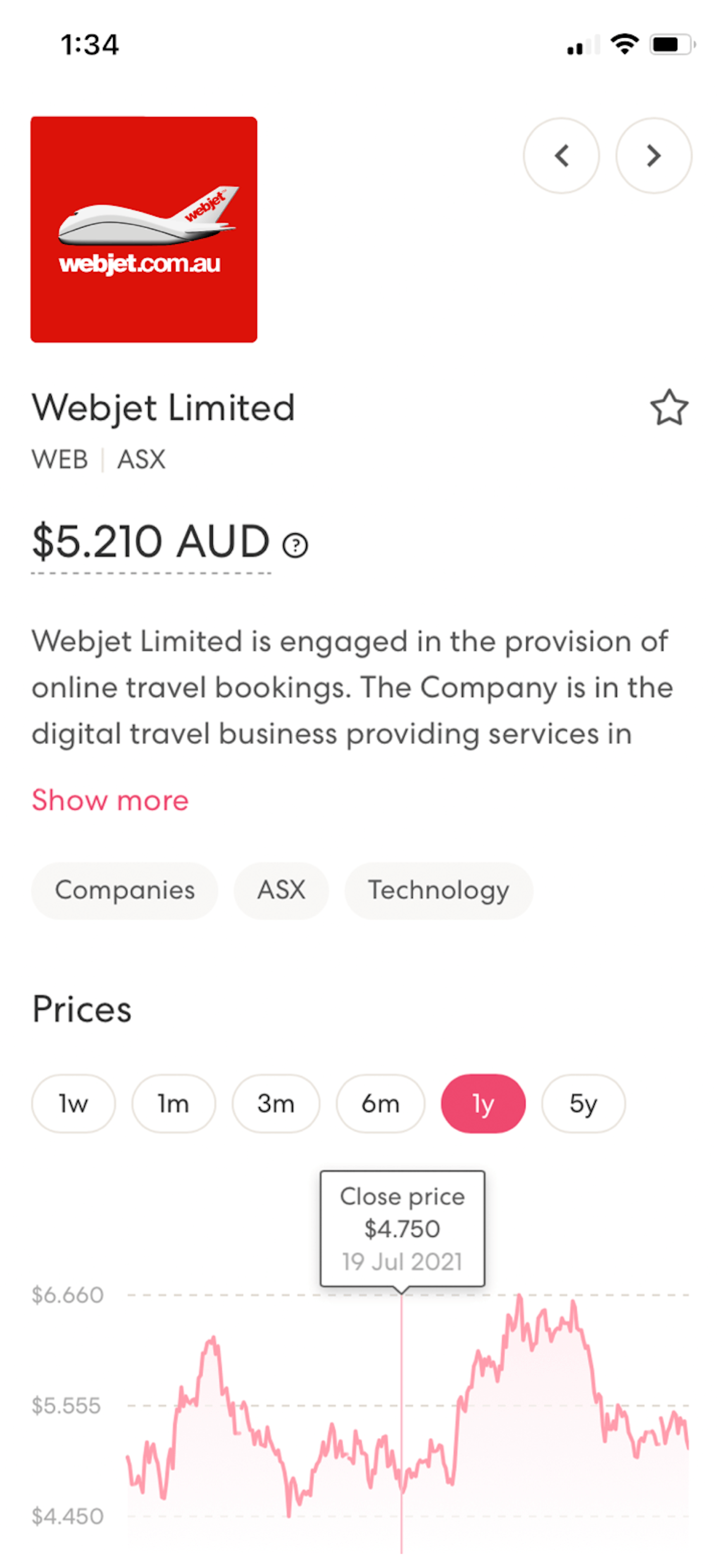Tap the previous stock arrow button
This screenshot has height=1568, width=724.
tap(561, 156)
